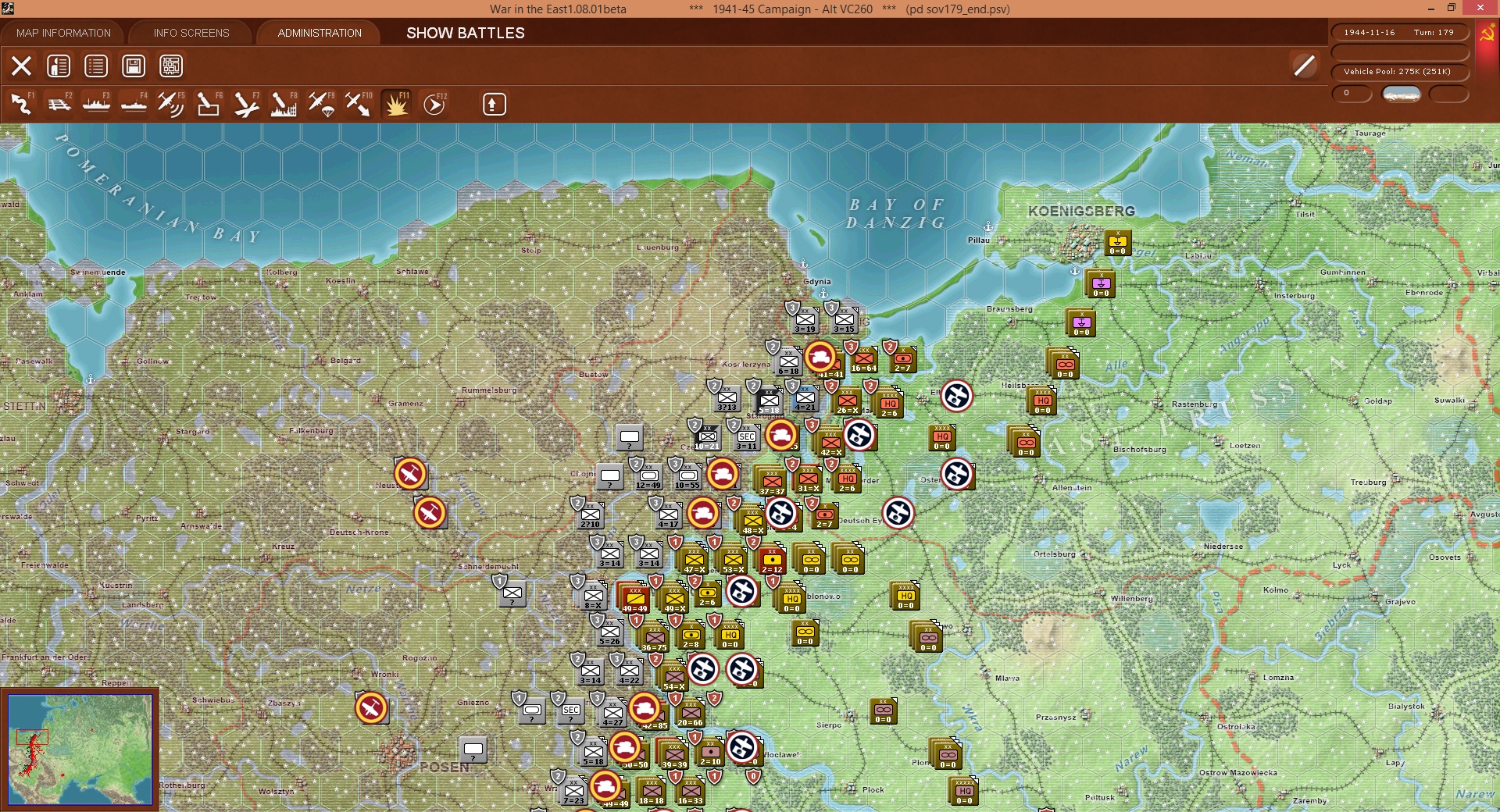Select the F9 air transport mode

321,104
